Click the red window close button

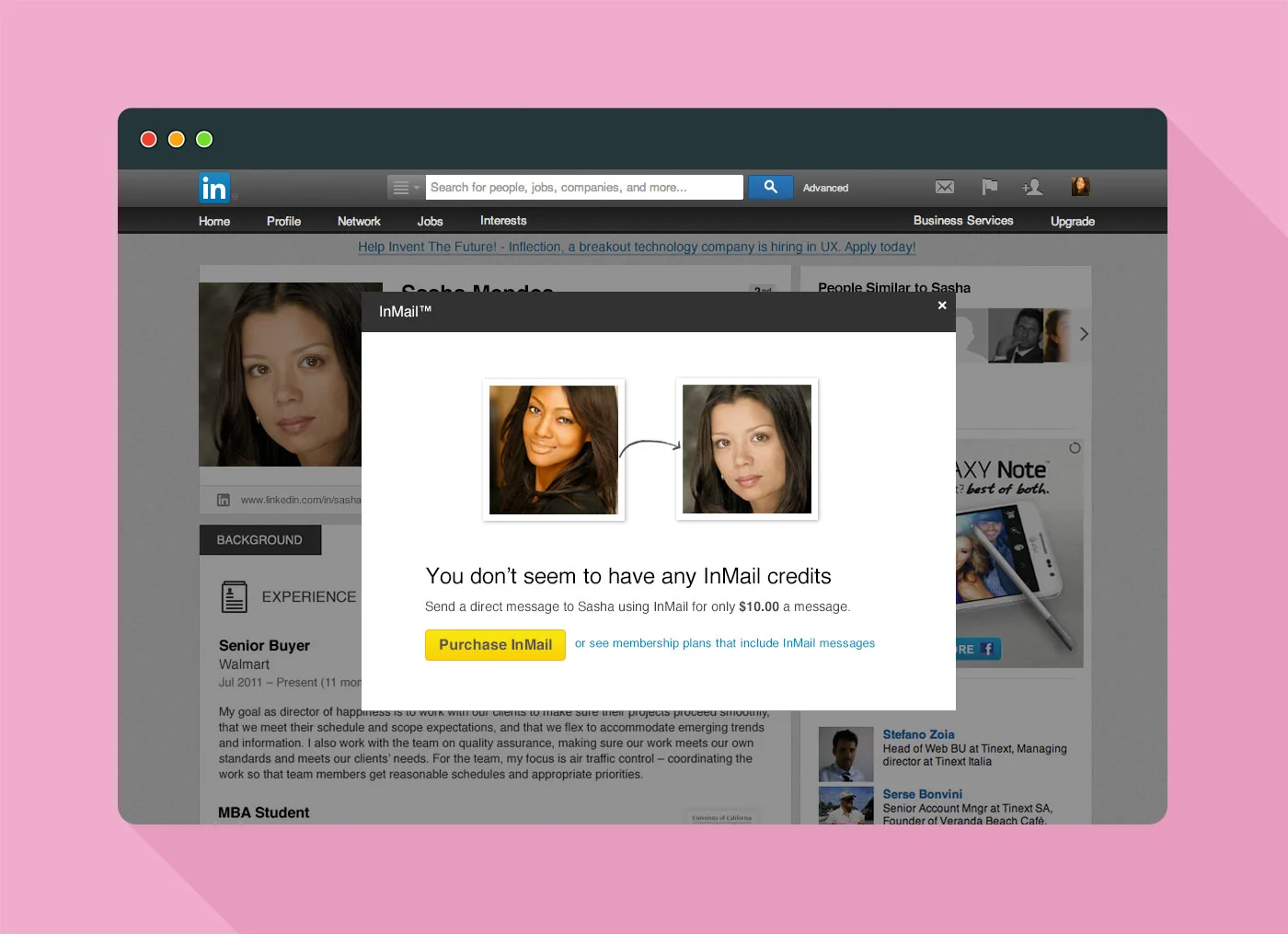(148, 139)
